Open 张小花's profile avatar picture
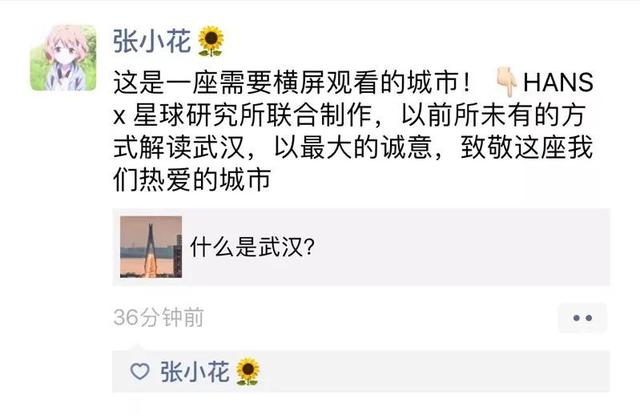640x415 pixels. pos(63,58)
